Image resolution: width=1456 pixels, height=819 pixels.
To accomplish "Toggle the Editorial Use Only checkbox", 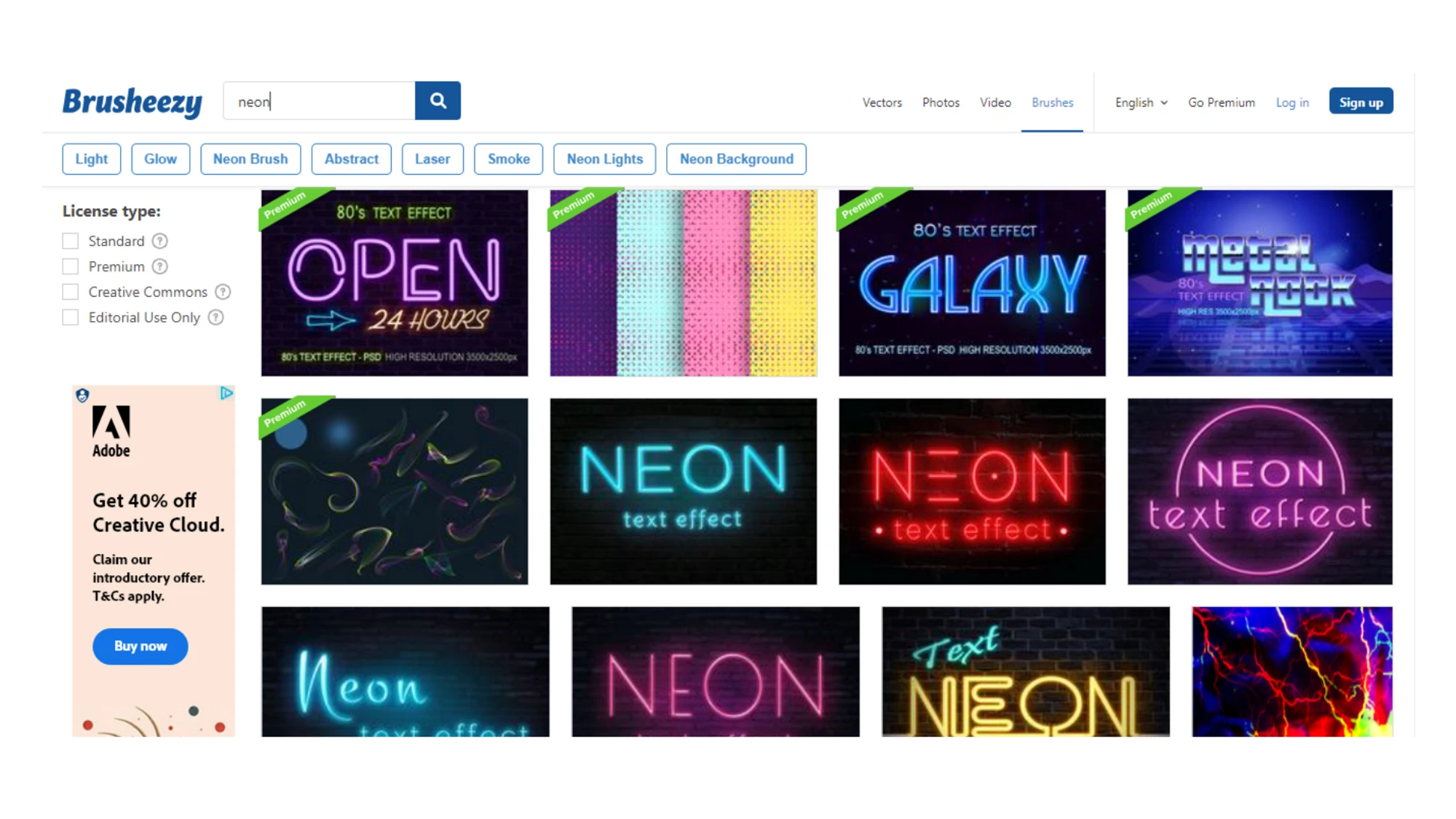I will tap(71, 317).
